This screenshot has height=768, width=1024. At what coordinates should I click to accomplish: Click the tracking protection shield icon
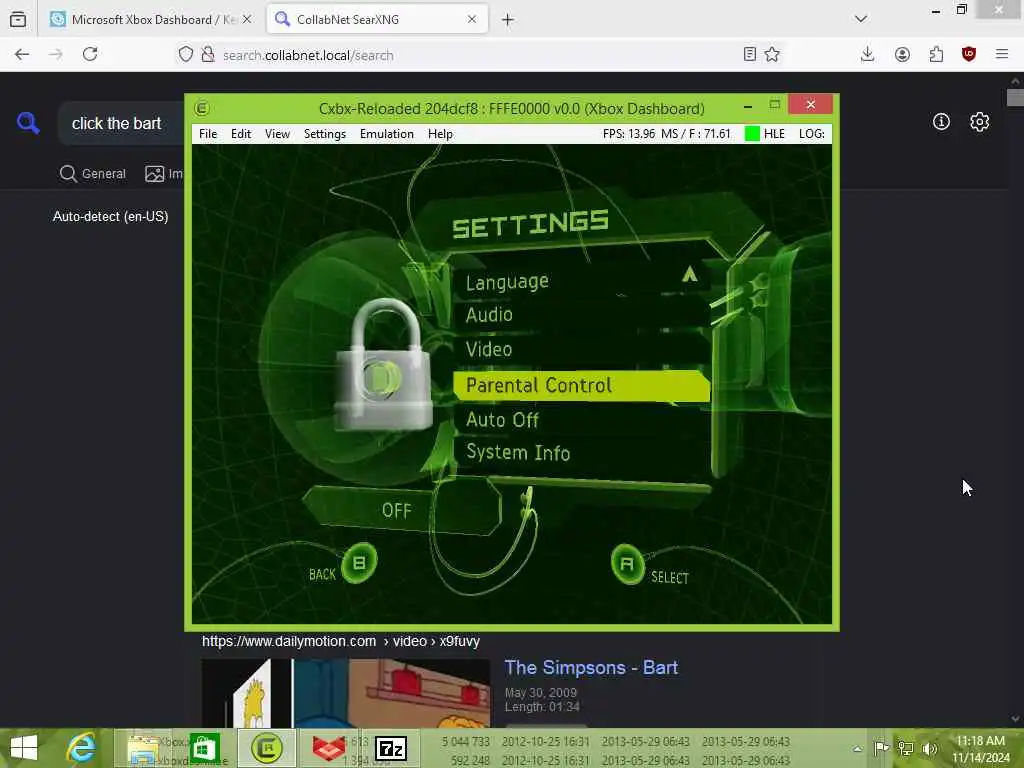[x=186, y=54]
